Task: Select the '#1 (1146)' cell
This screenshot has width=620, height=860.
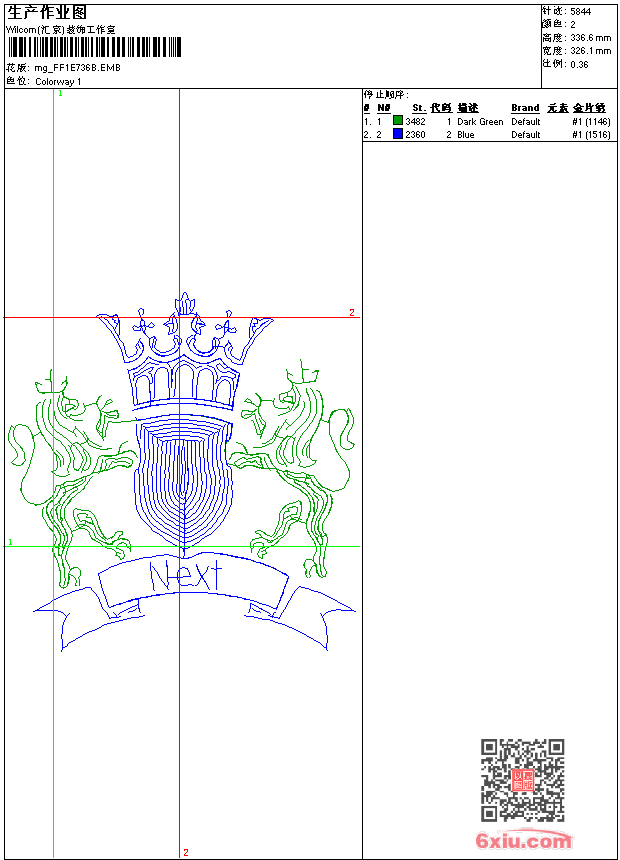Action: click(591, 121)
